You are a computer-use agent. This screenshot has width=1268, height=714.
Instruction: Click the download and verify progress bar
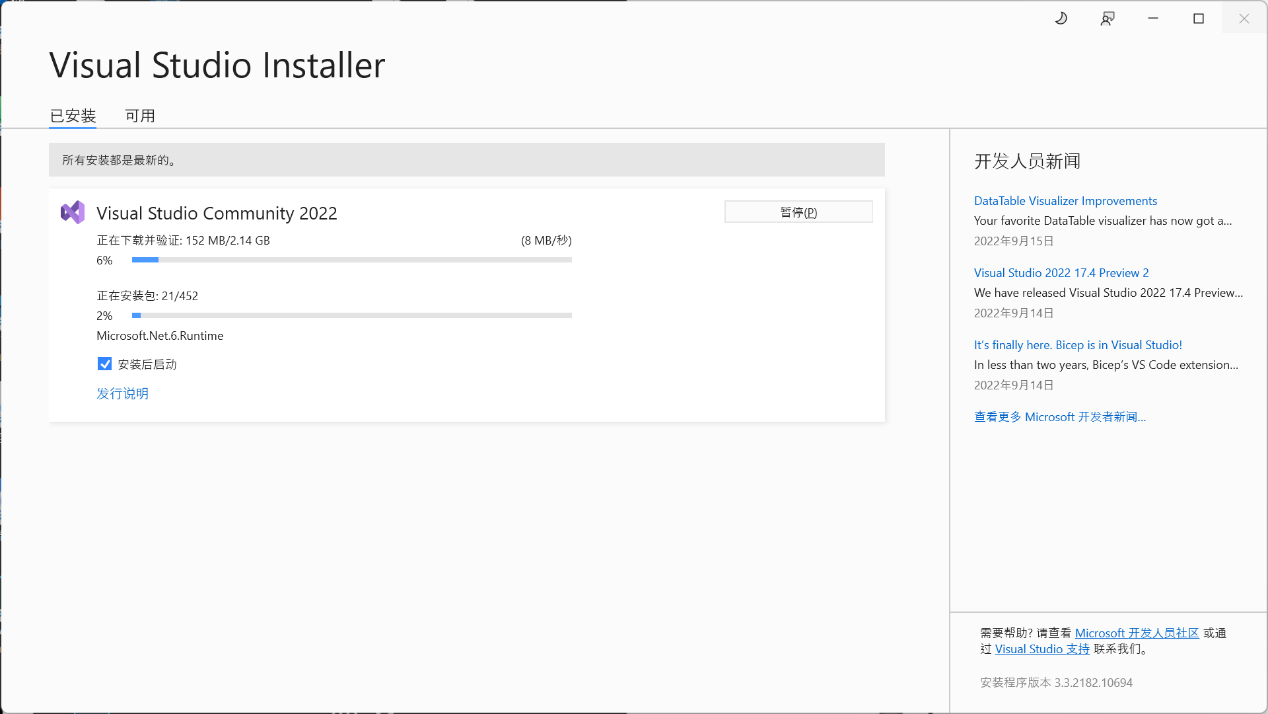[351, 260]
